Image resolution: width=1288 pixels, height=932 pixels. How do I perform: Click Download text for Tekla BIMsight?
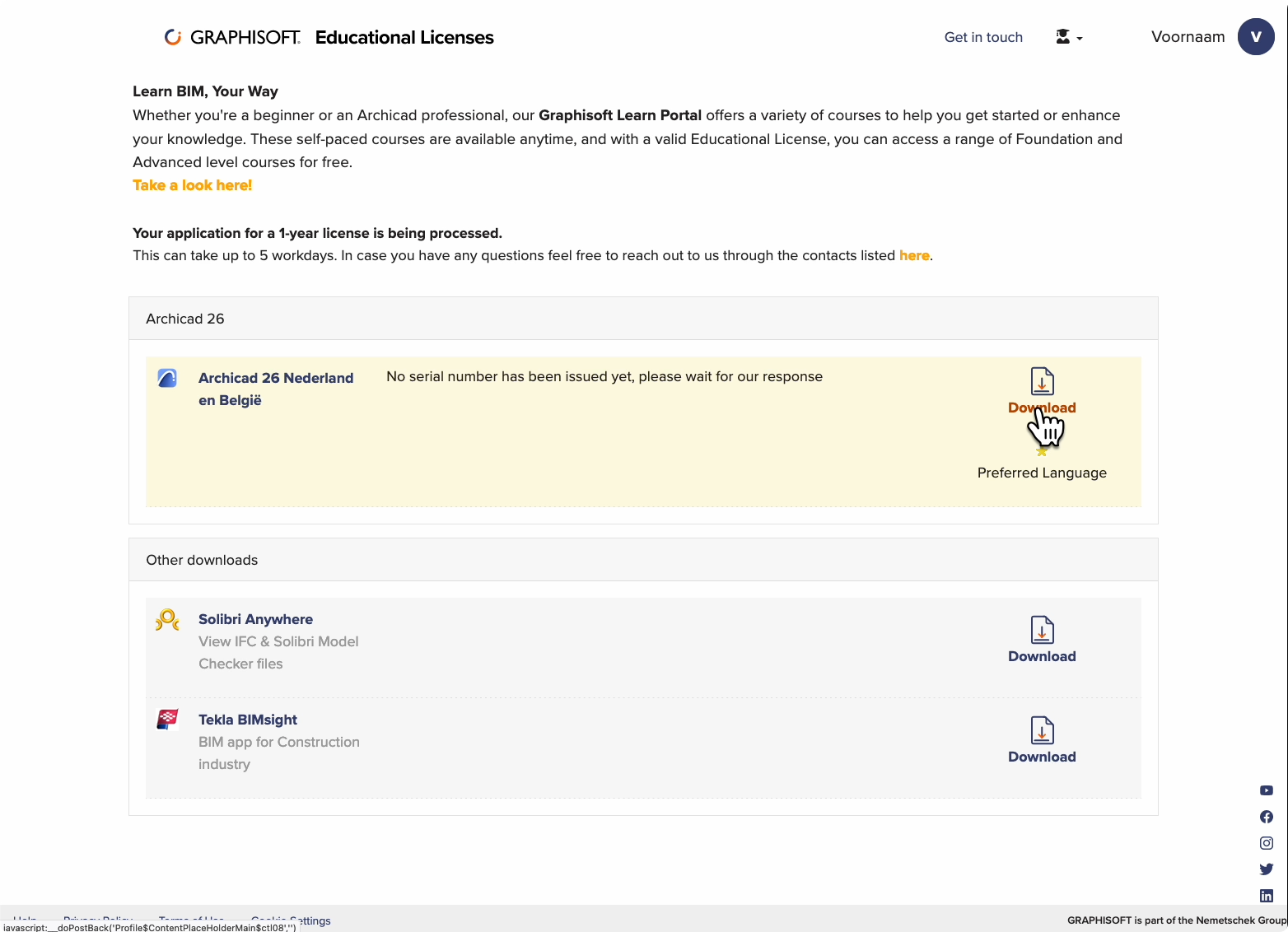click(1042, 757)
